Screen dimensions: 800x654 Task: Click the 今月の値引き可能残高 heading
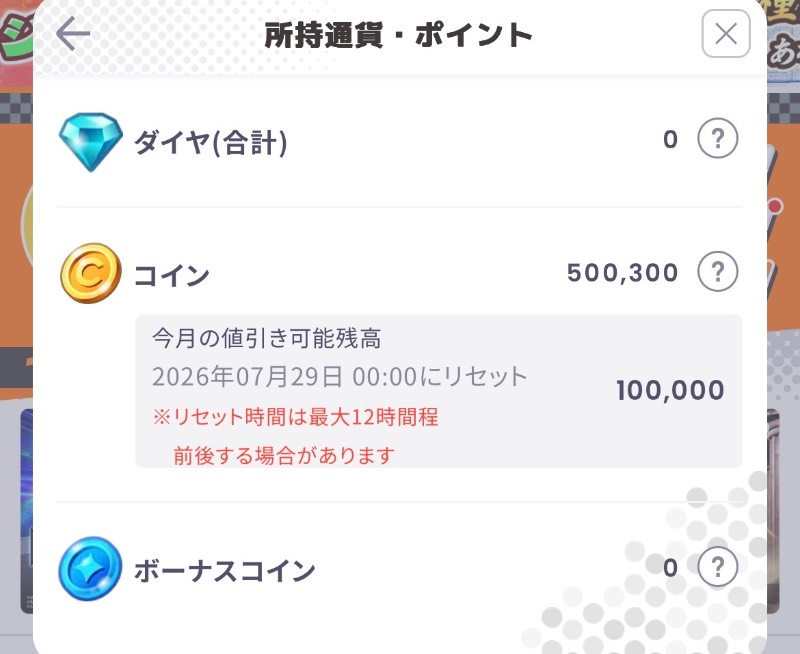(x=267, y=338)
